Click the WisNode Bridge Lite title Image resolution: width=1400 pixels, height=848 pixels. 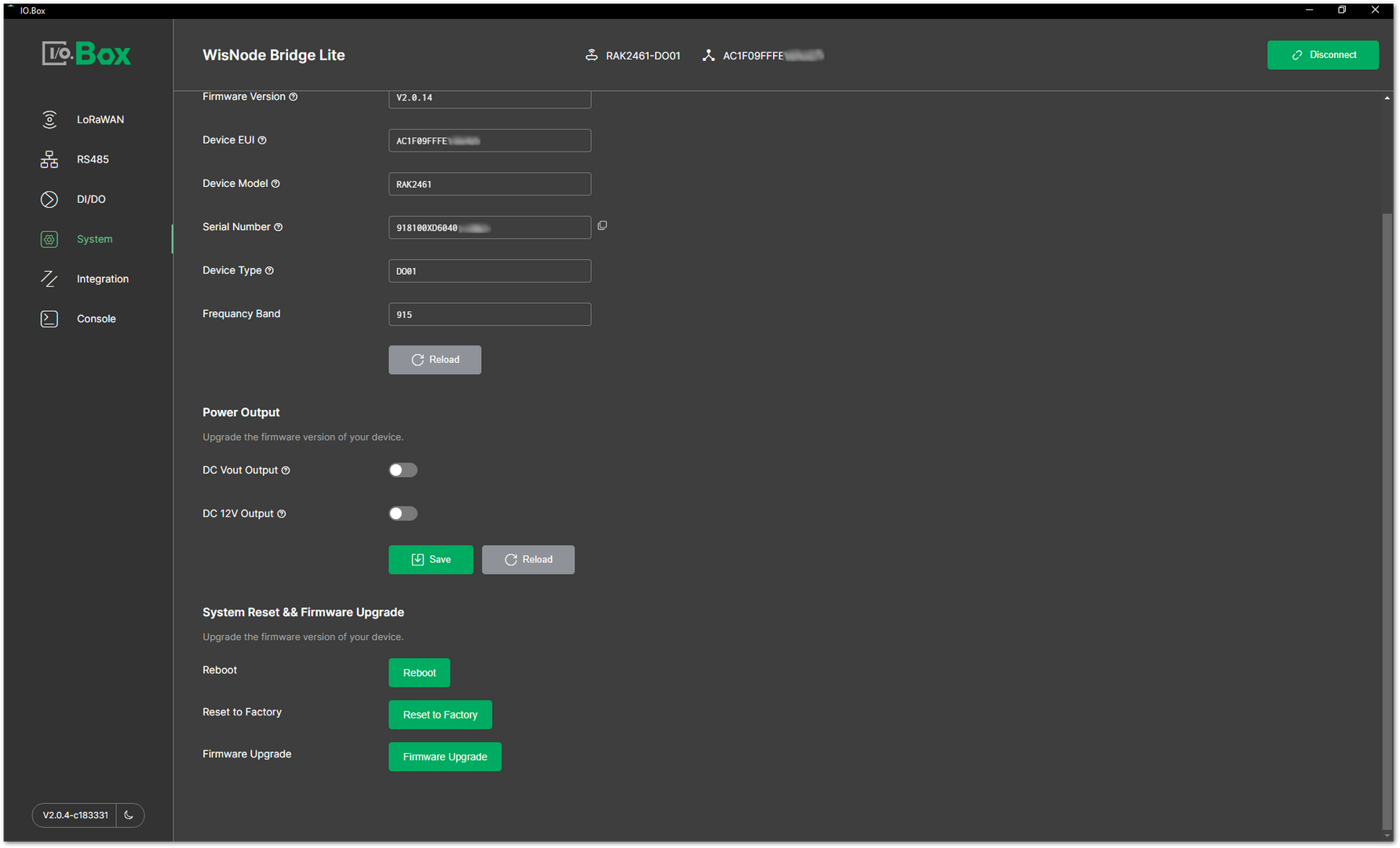[x=274, y=55]
